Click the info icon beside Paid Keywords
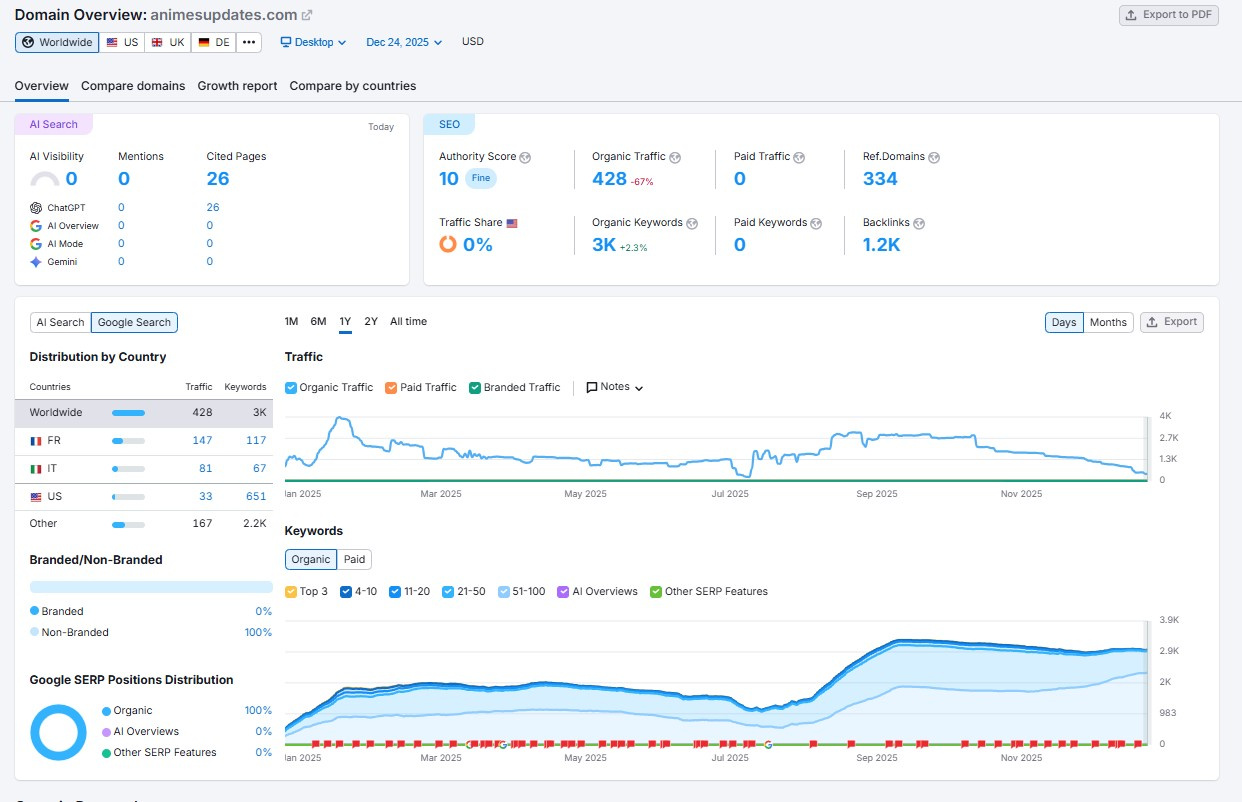This screenshot has height=802, width=1242. tap(816, 223)
